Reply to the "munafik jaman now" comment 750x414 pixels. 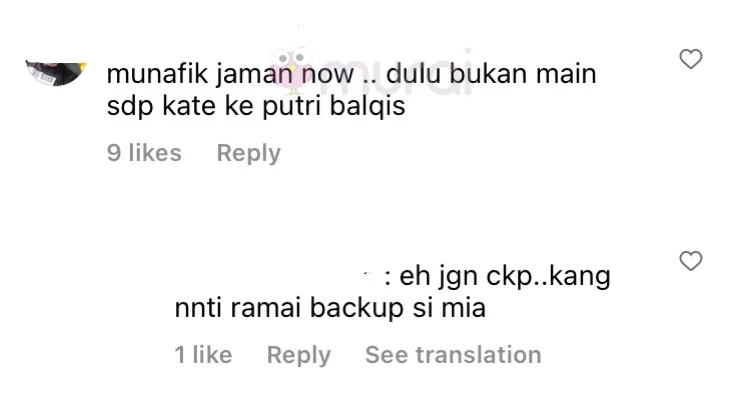[249, 153]
